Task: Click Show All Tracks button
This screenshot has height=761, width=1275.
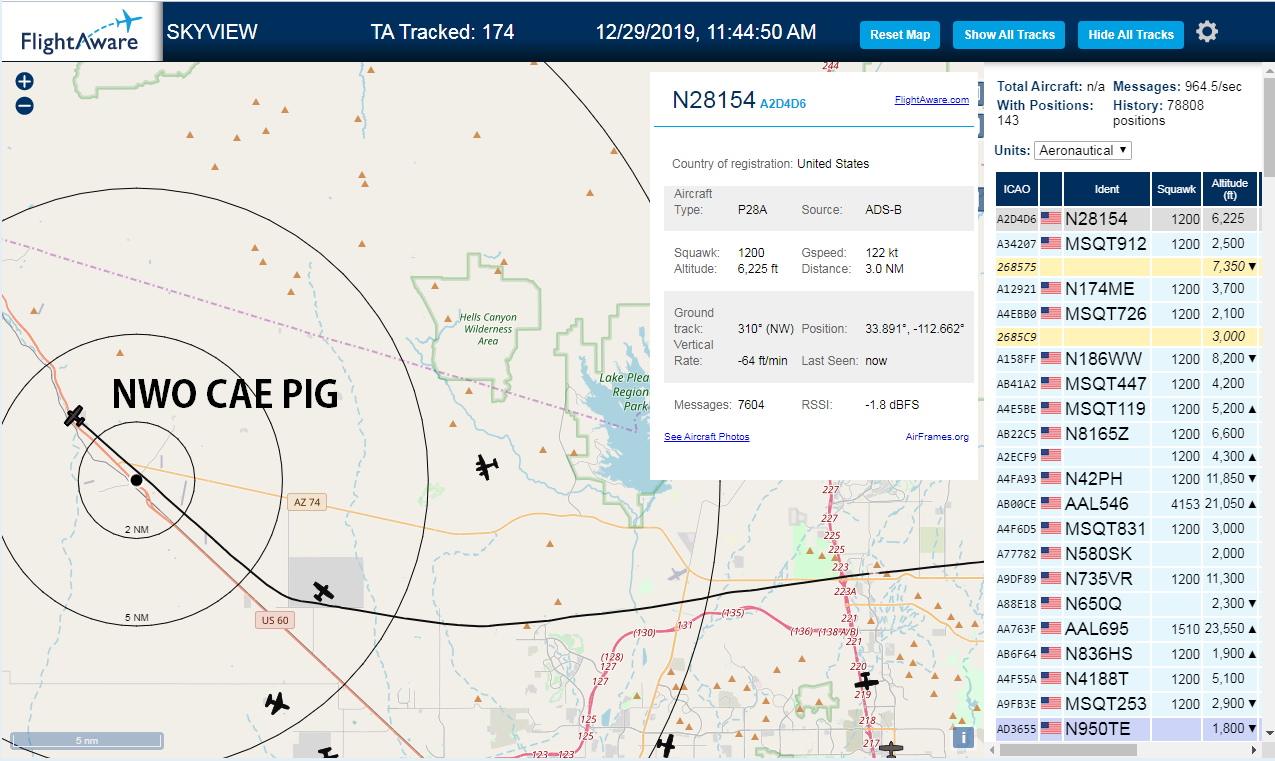Action: (x=1009, y=34)
